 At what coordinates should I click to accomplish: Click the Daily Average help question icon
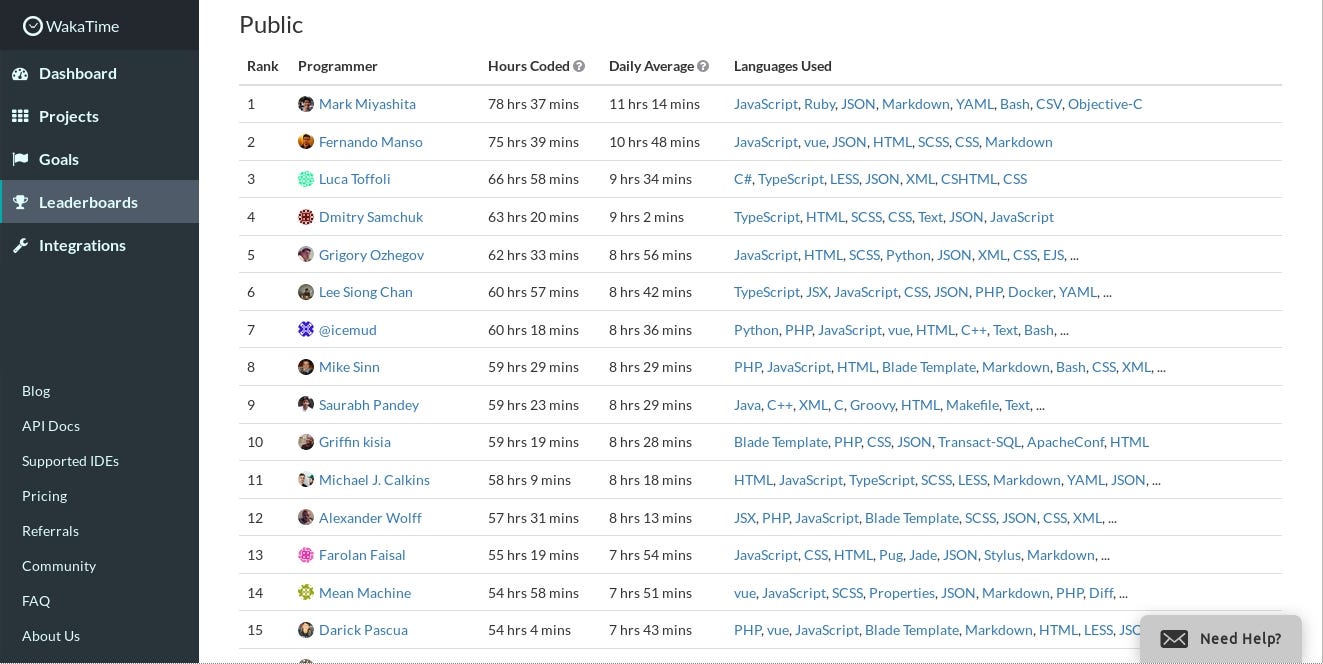point(703,66)
